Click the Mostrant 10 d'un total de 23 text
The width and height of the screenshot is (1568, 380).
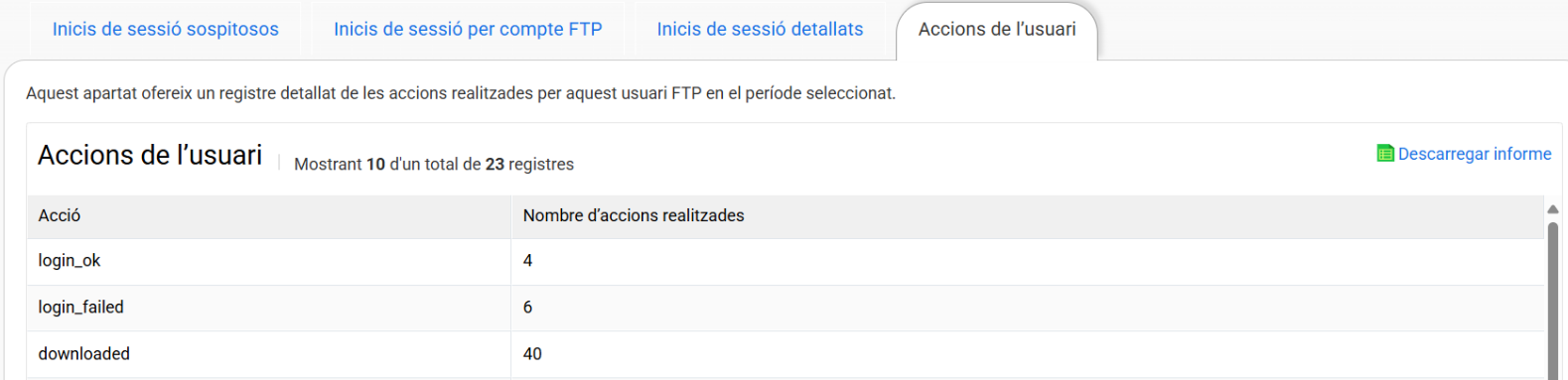(x=434, y=165)
